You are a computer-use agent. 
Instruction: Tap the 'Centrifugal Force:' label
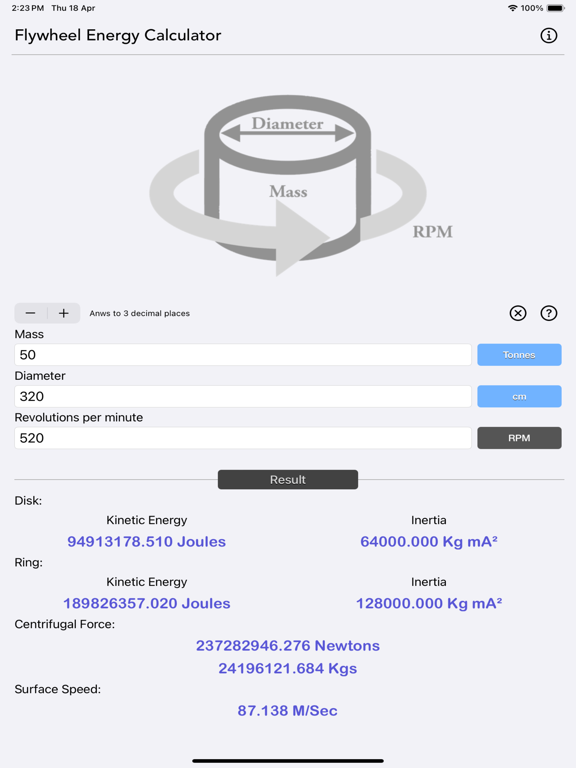tap(65, 624)
